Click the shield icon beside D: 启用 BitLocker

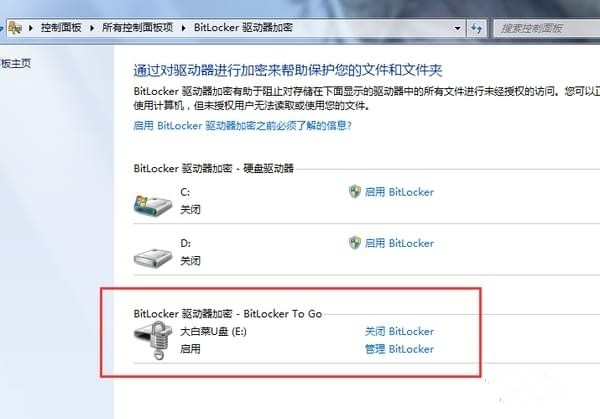pos(355,243)
